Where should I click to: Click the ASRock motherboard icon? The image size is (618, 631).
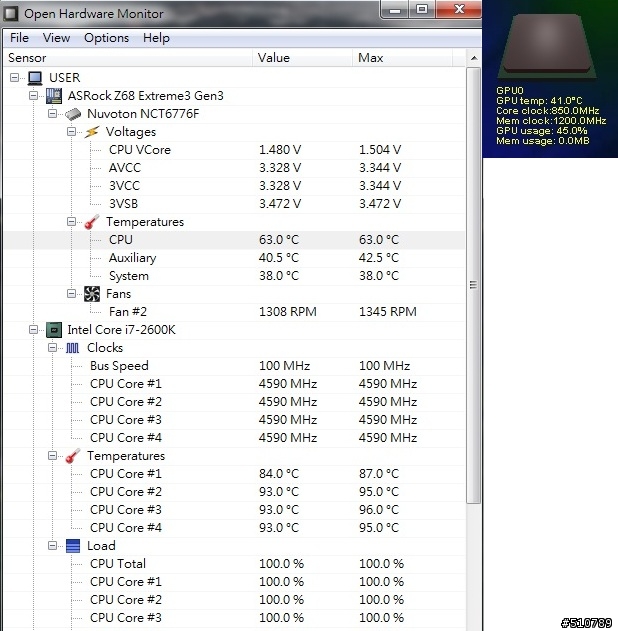54,96
